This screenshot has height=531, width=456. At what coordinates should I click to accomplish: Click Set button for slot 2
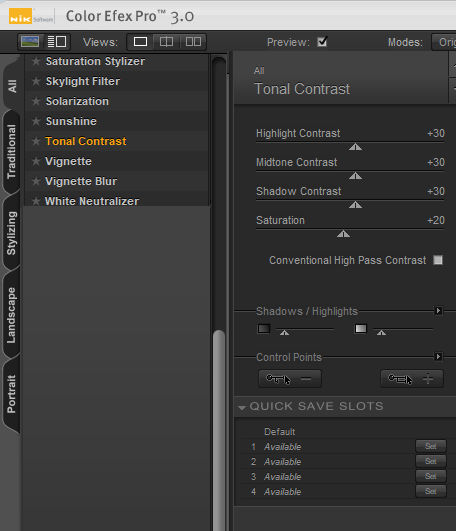click(x=431, y=461)
